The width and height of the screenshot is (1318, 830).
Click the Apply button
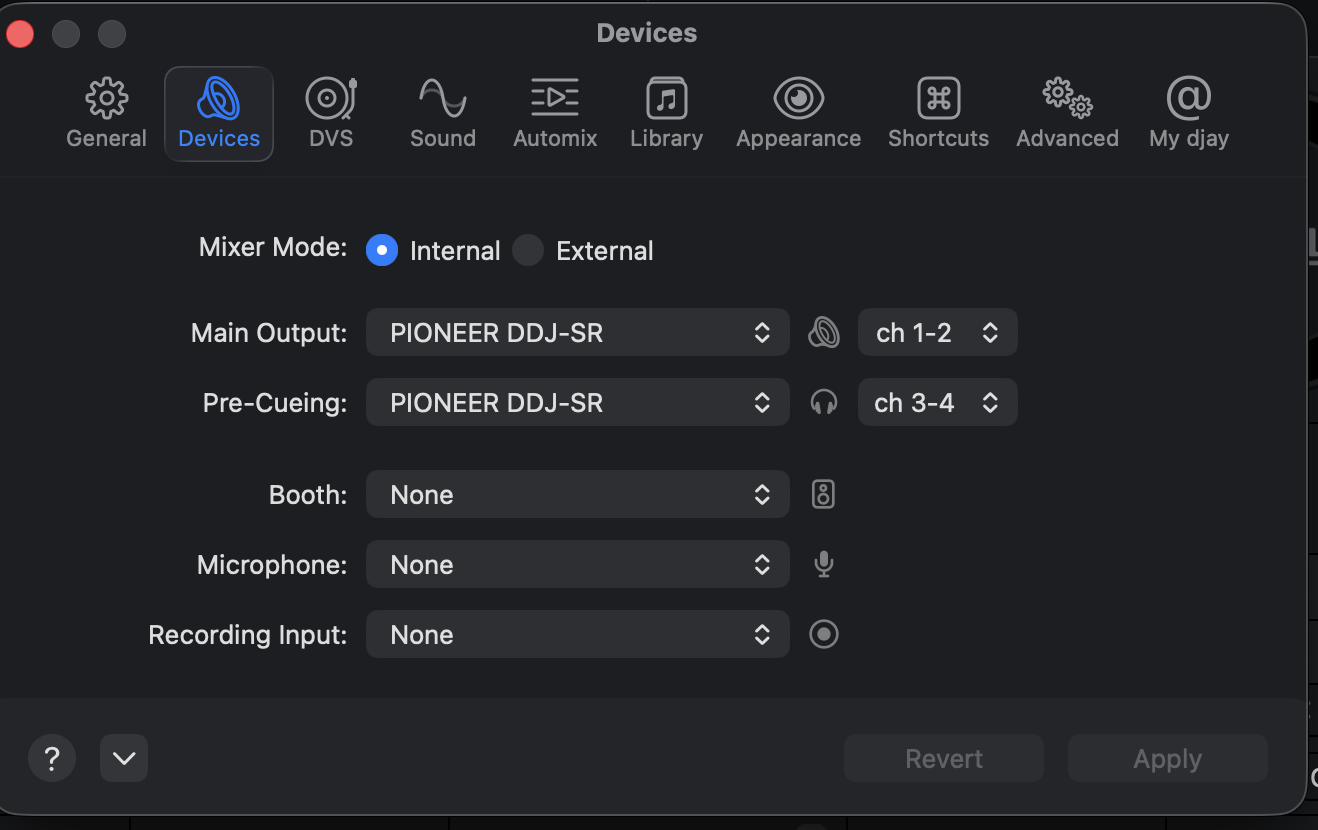(1168, 758)
